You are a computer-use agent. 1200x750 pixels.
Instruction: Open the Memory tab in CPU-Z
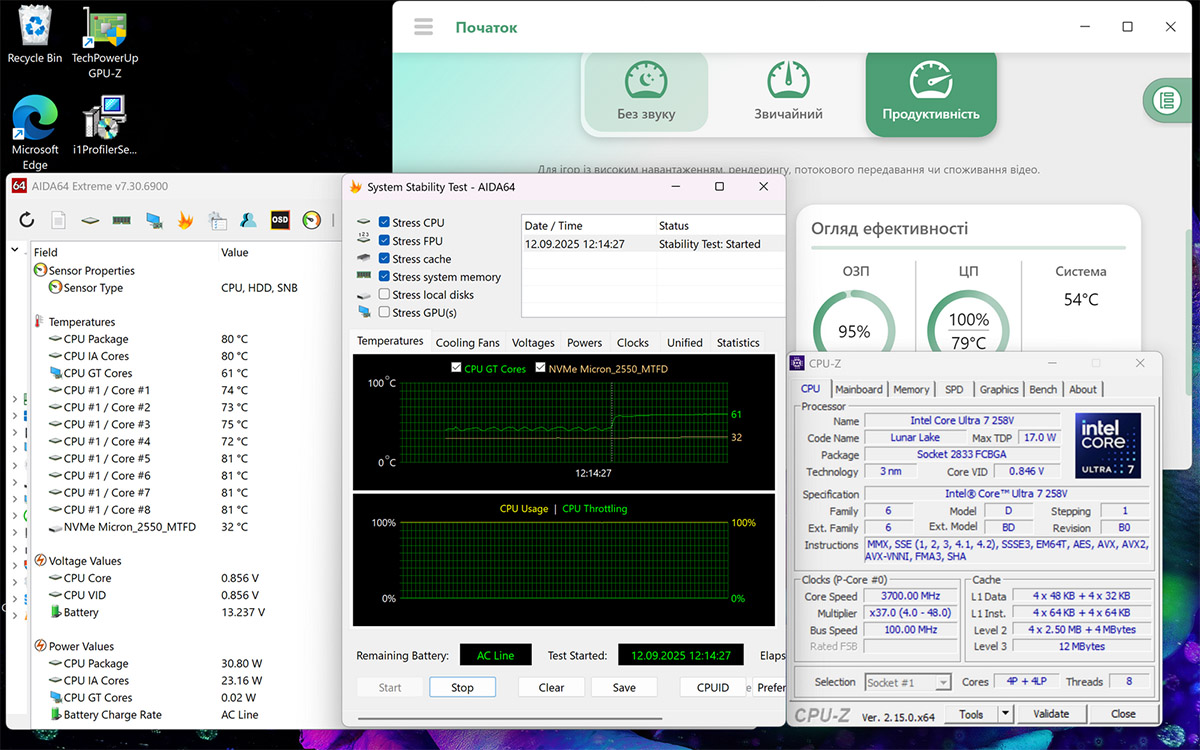(x=911, y=389)
